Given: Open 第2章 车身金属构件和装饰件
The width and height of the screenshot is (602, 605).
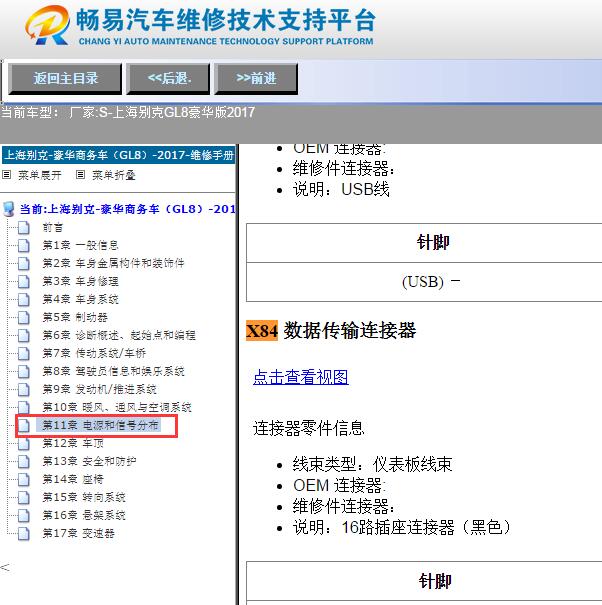Looking at the screenshot, I should (x=113, y=263).
